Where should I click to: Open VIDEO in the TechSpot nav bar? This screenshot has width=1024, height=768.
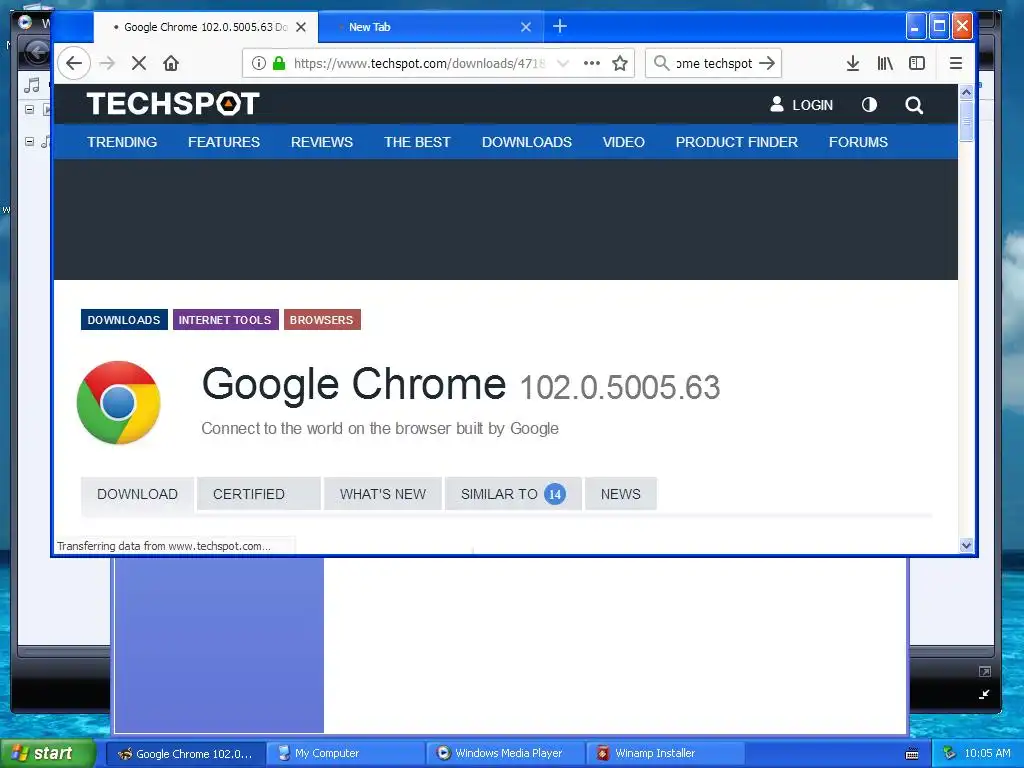[x=624, y=142]
